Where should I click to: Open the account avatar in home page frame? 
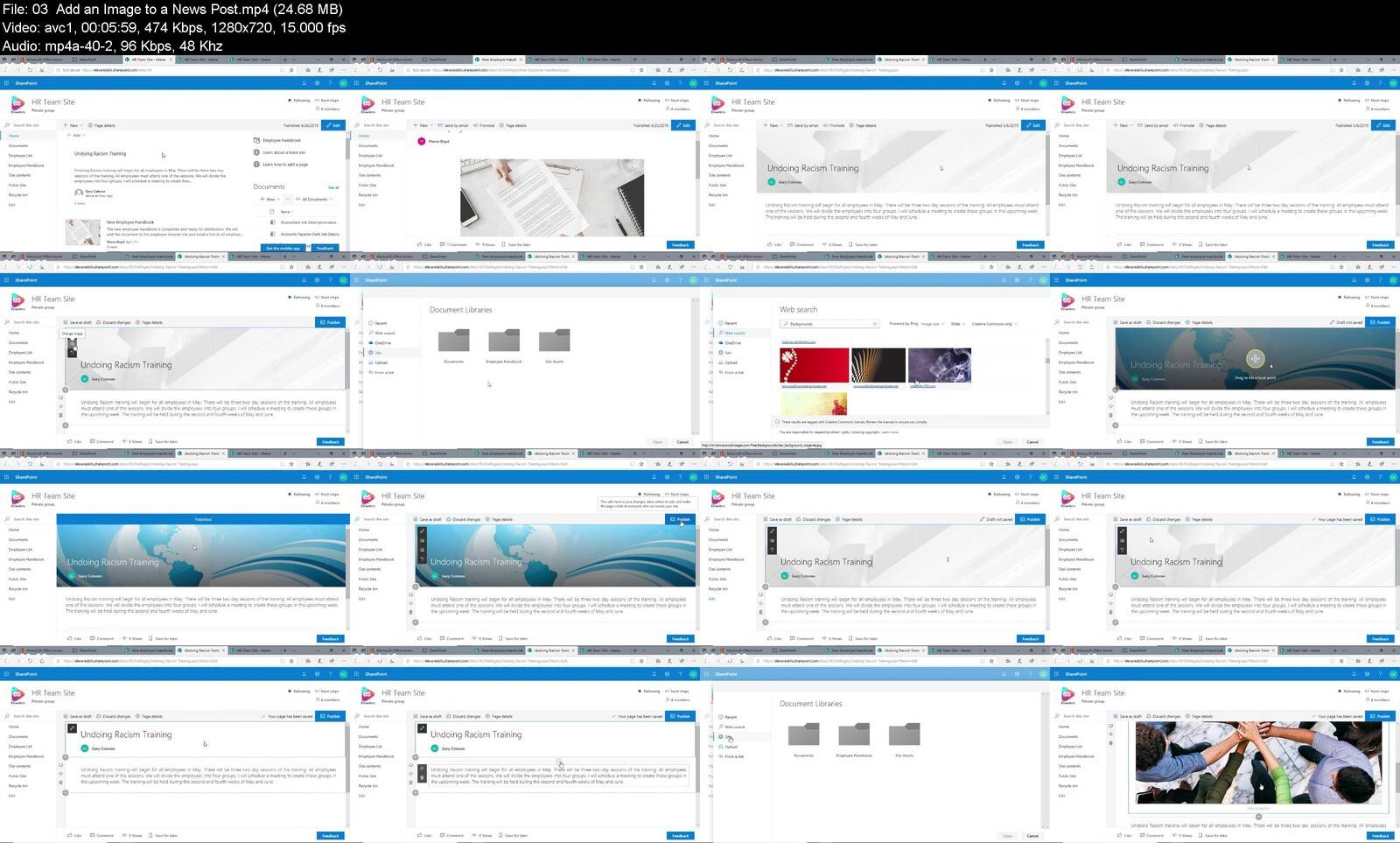coord(343,83)
